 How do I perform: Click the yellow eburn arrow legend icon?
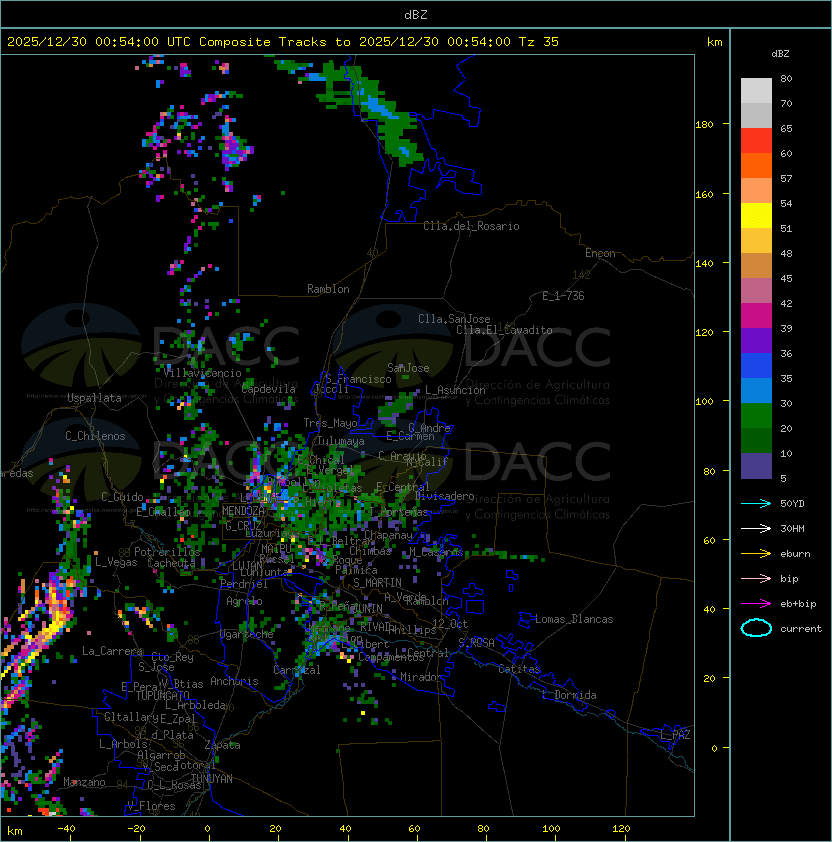[x=756, y=554]
